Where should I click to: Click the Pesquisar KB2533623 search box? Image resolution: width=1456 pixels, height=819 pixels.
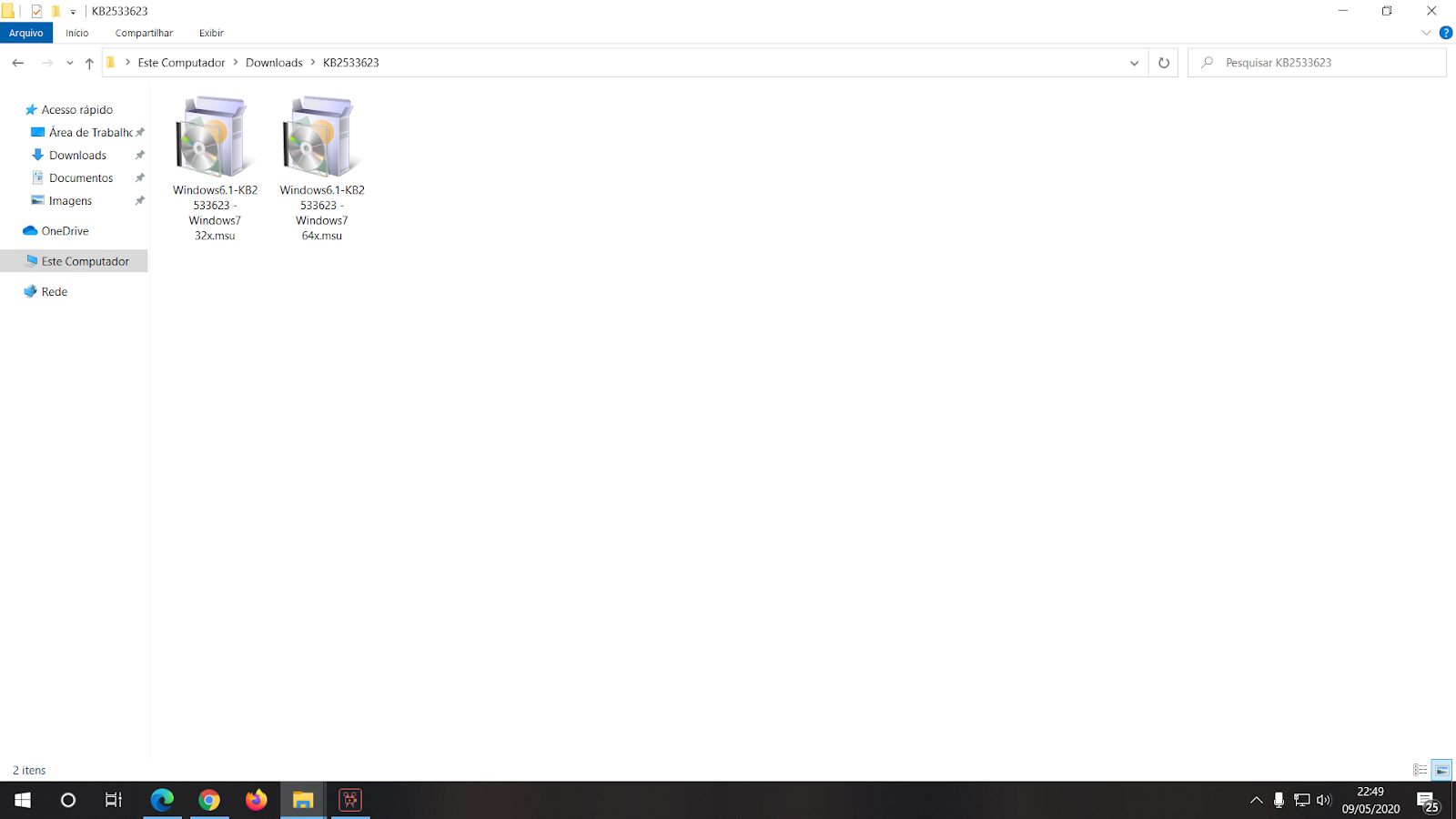coord(1317,63)
